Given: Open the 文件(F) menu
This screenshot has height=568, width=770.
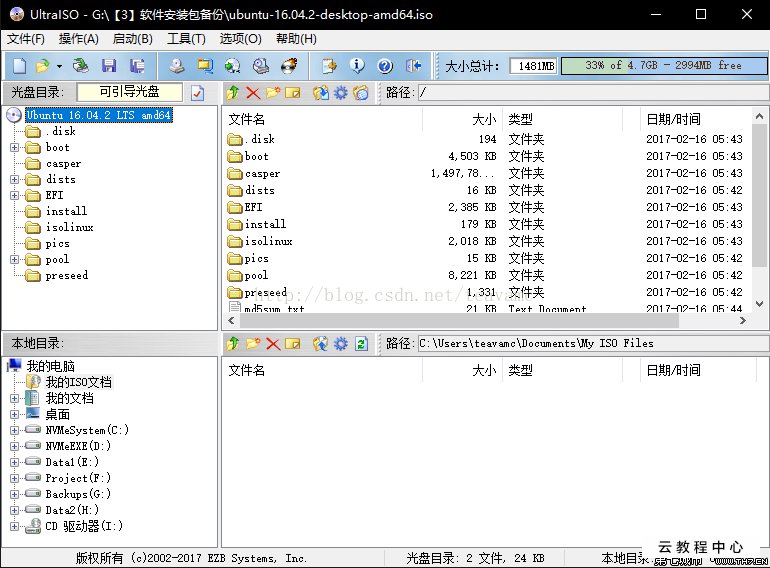Looking at the screenshot, I should pyautogui.click(x=26, y=39).
